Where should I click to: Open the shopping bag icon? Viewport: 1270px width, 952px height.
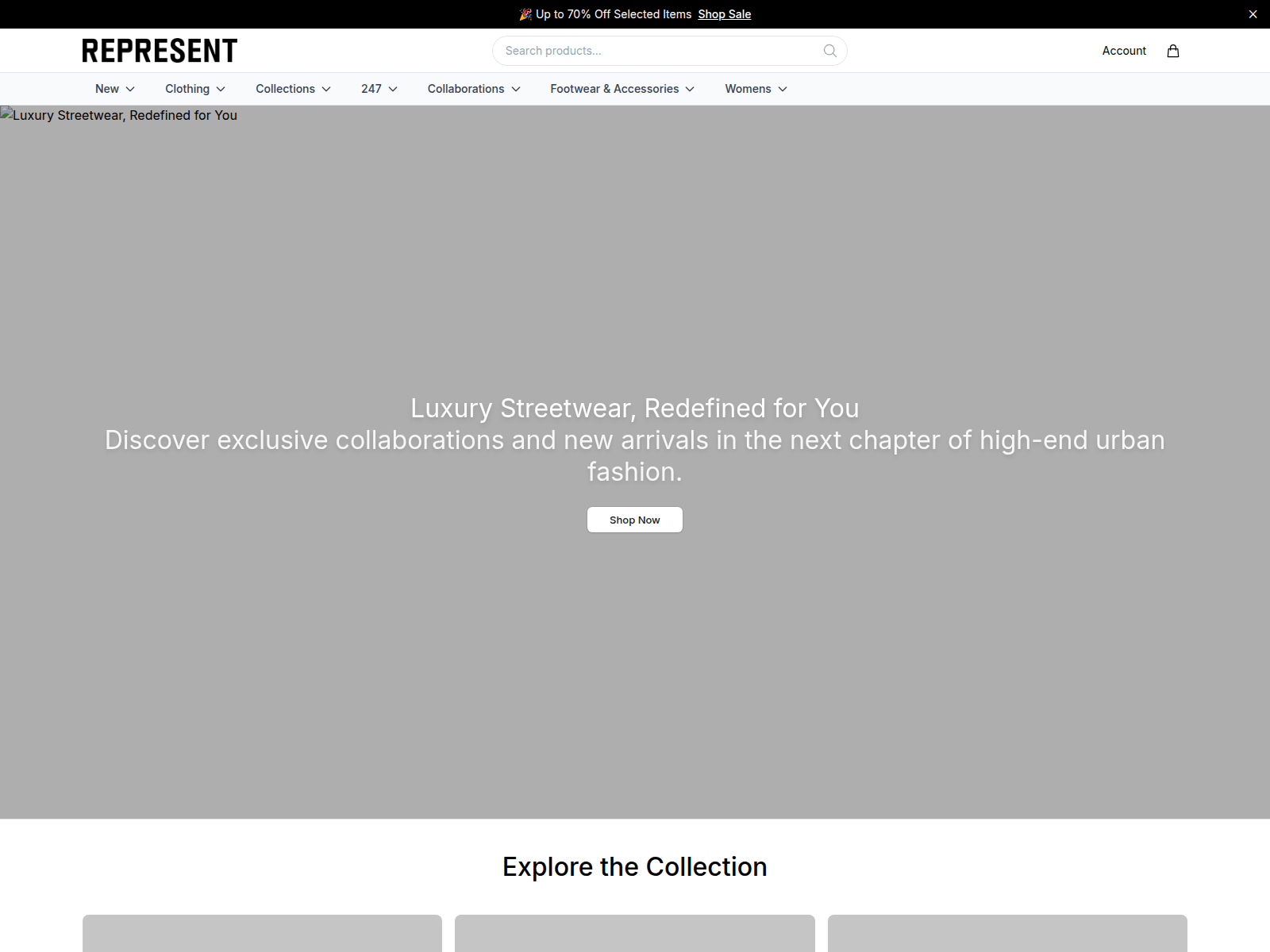pos(1173,51)
